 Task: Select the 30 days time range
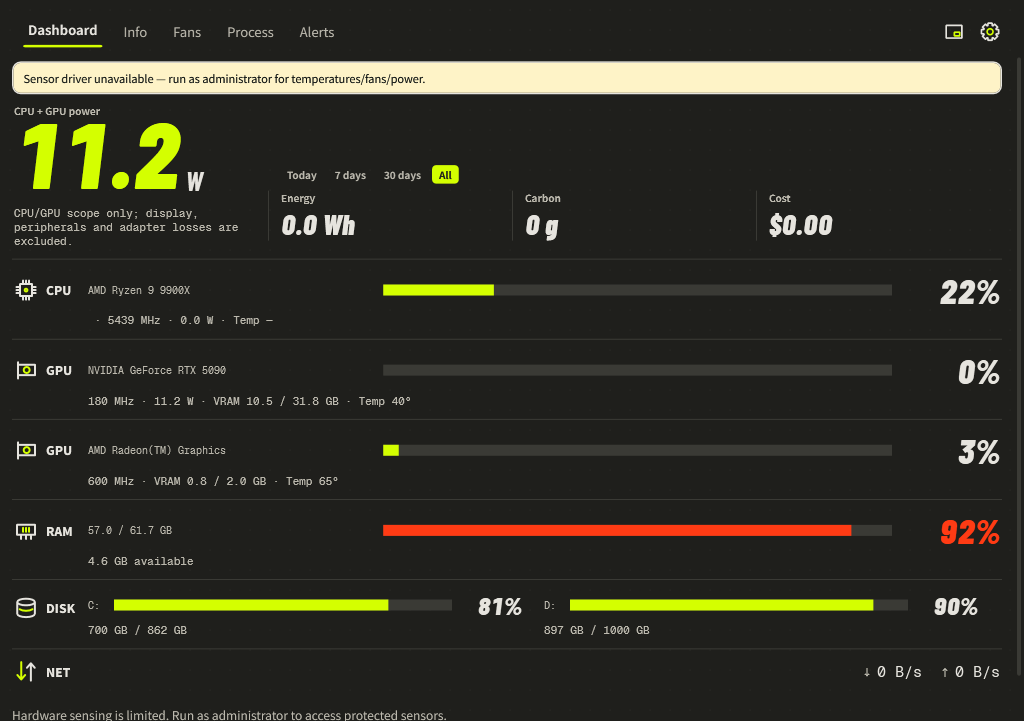pos(402,175)
